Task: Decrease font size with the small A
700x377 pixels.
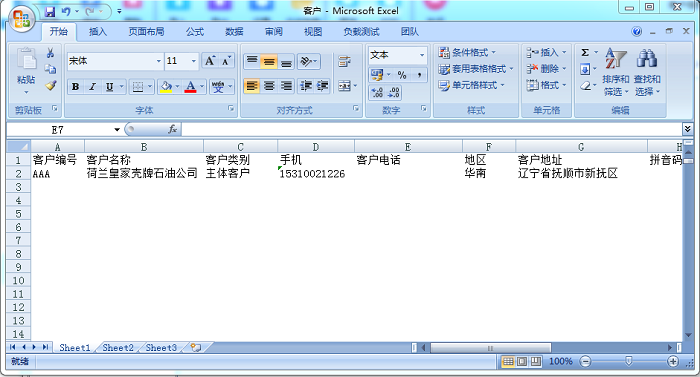Action: [x=226, y=61]
